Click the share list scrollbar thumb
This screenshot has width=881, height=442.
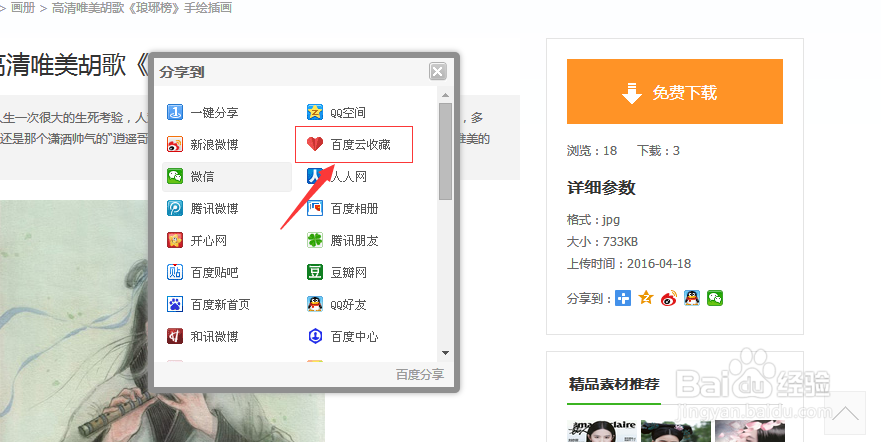446,151
